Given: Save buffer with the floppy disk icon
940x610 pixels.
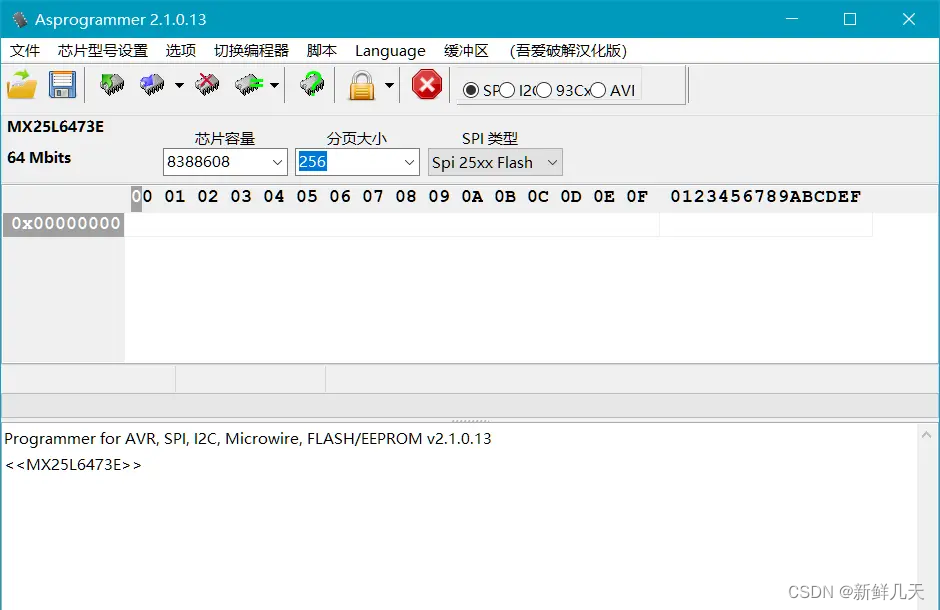Looking at the screenshot, I should [62, 84].
